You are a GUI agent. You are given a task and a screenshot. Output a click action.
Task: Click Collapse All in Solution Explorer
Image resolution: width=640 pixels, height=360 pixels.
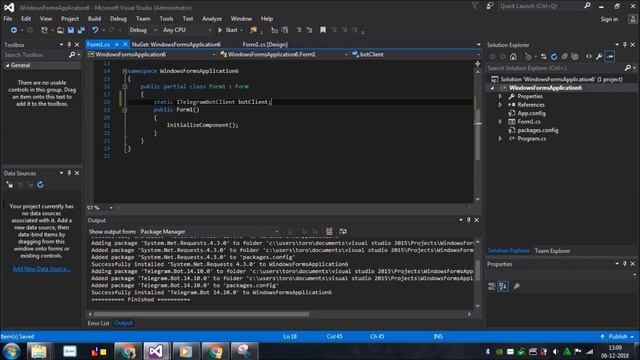(x=564, y=57)
